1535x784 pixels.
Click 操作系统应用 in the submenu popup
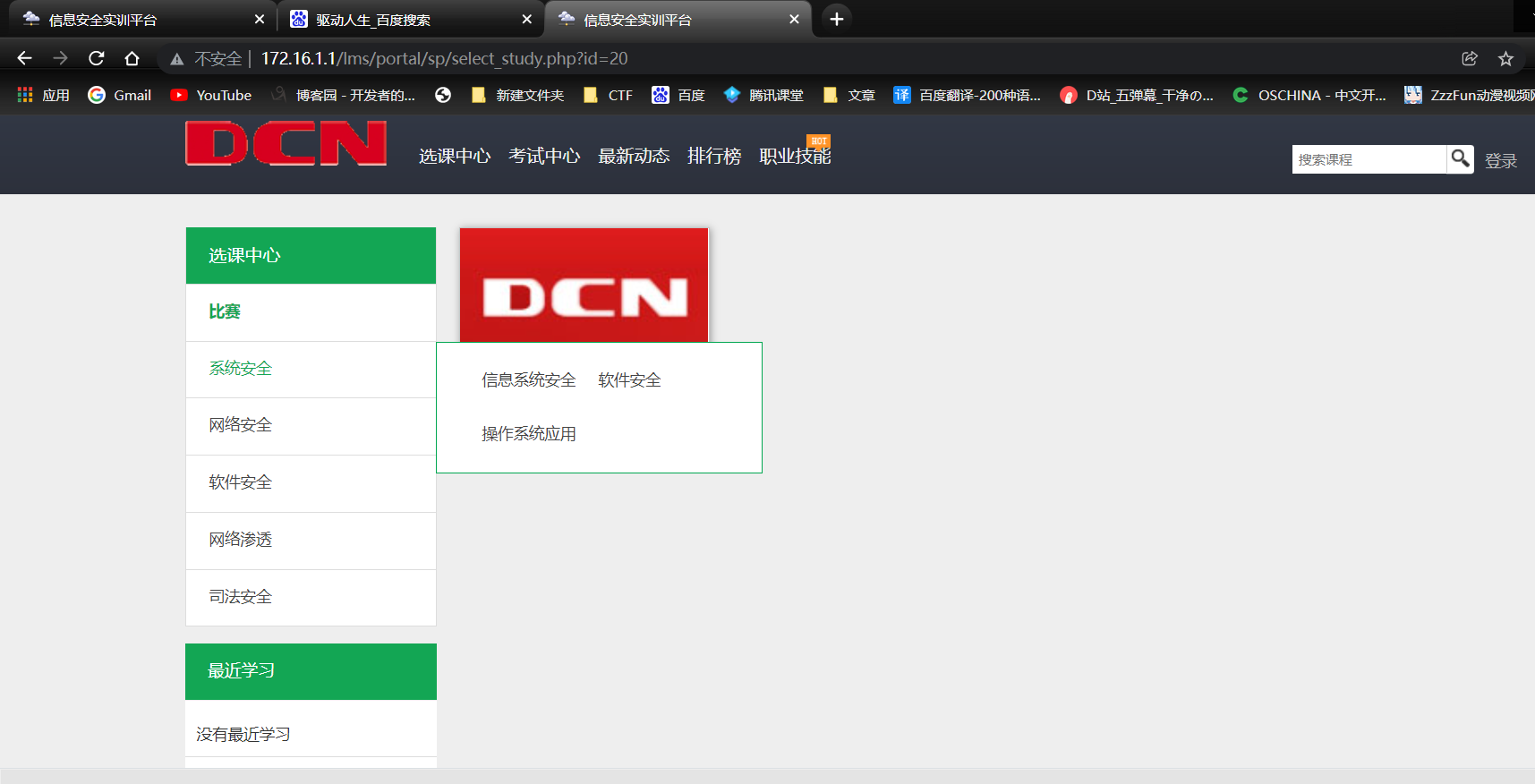point(529,434)
